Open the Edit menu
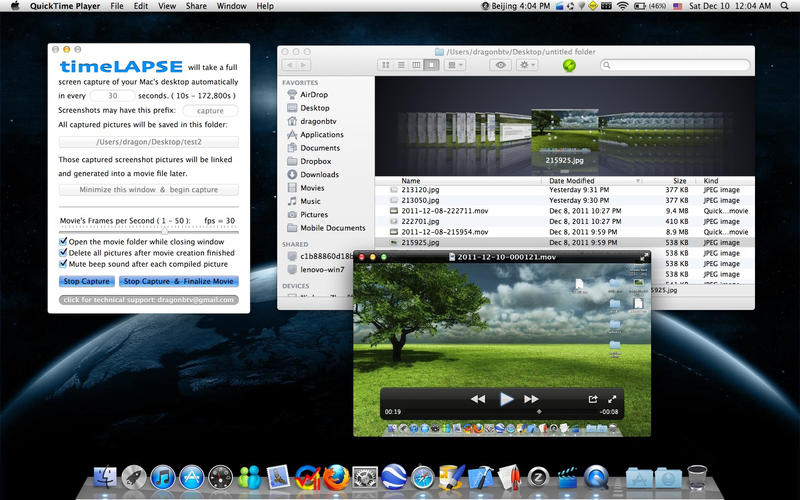800x500 pixels. (x=141, y=6)
